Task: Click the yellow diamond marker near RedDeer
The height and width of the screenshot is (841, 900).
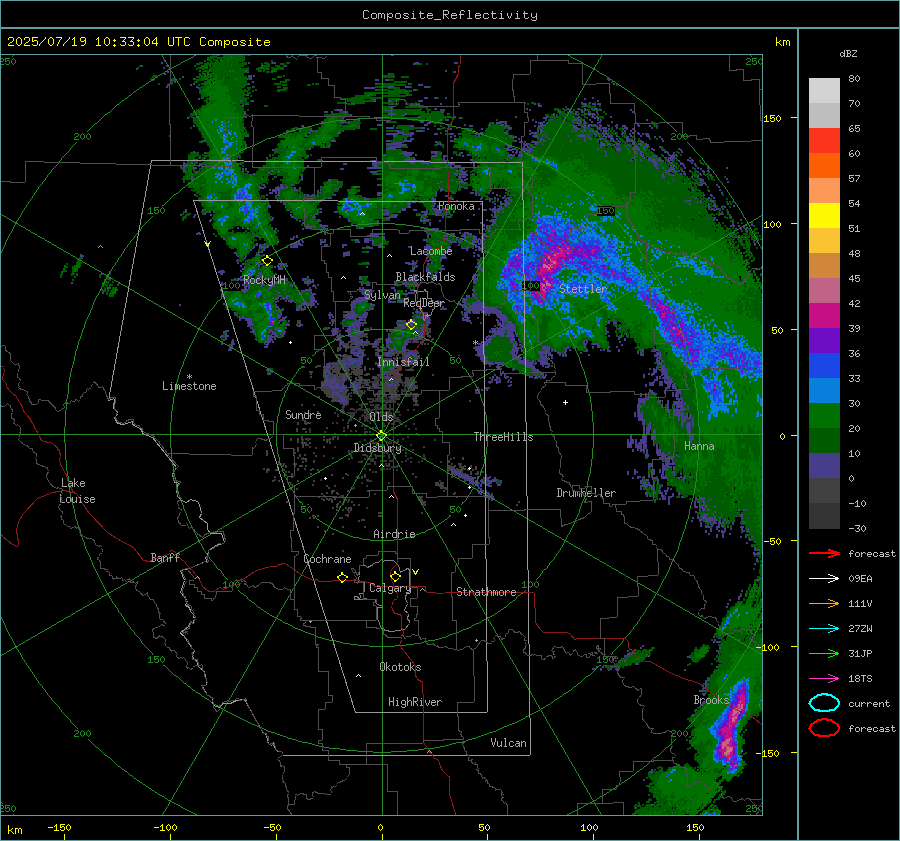Action: coord(411,324)
